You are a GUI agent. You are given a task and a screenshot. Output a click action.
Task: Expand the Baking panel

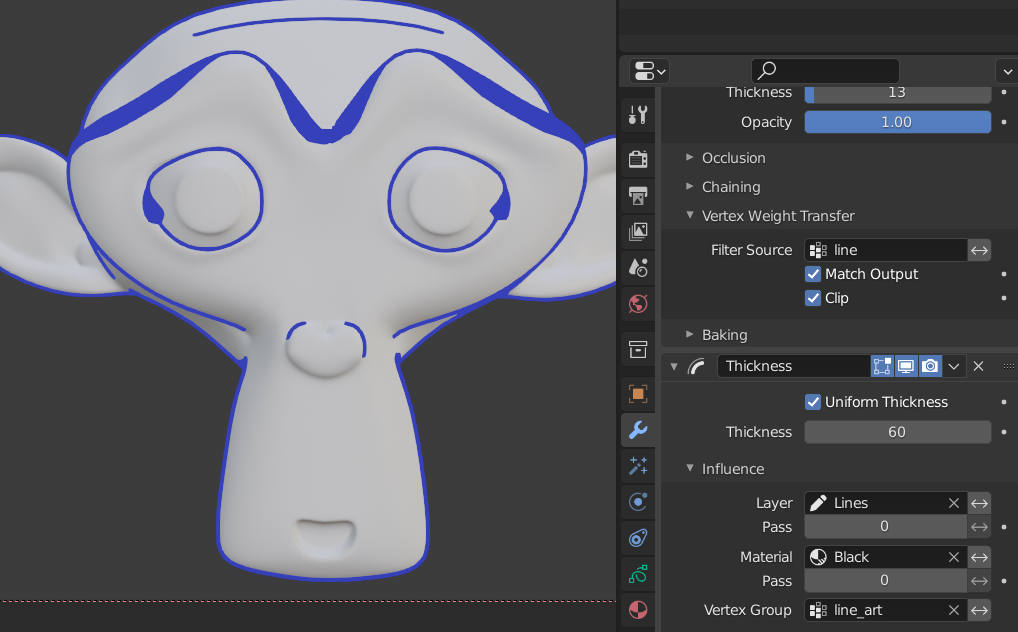689,335
